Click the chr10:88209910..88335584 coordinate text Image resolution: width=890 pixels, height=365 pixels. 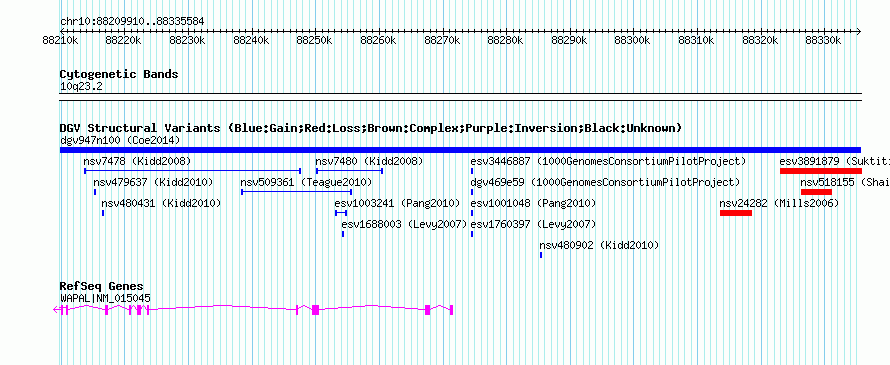click(132, 22)
